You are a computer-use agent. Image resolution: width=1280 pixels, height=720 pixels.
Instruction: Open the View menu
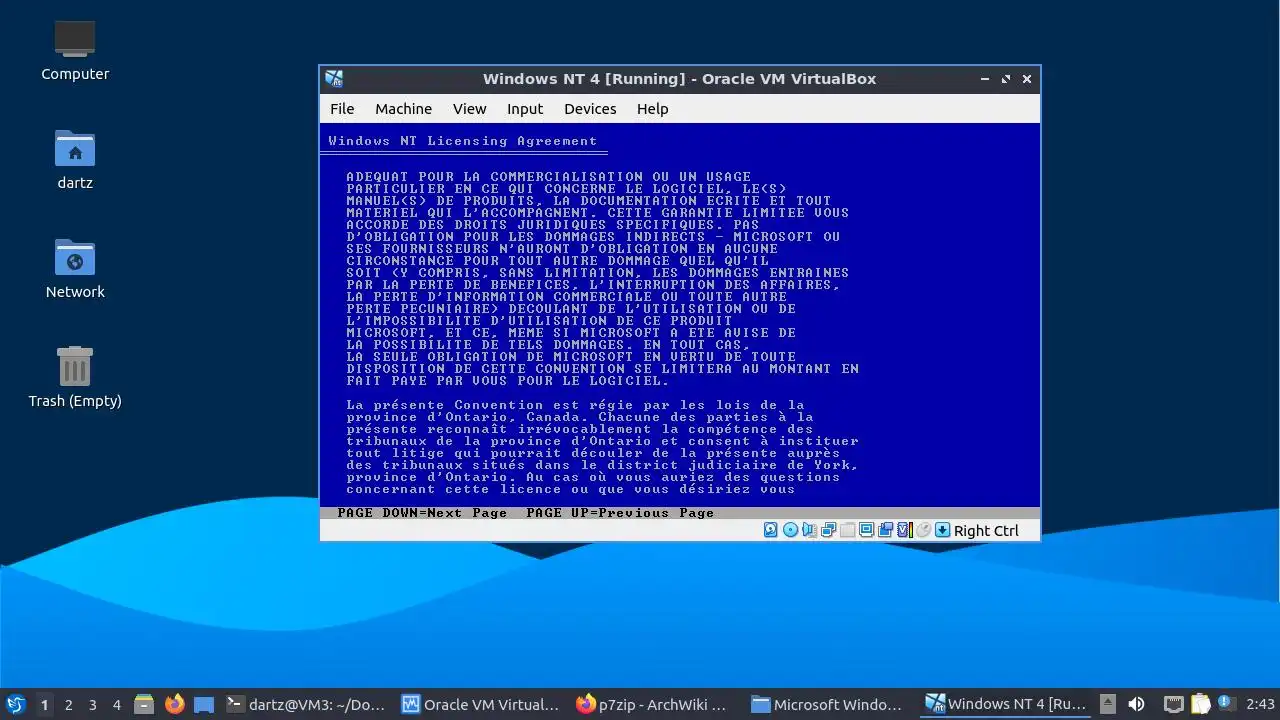[x=469, y=109]
